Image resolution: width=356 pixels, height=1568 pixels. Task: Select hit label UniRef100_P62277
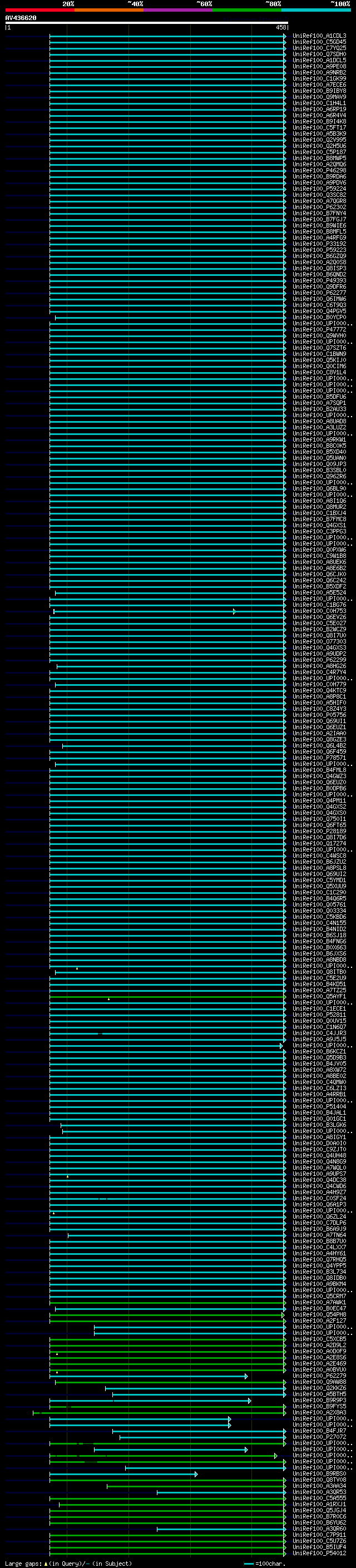(x=319, y=293)
